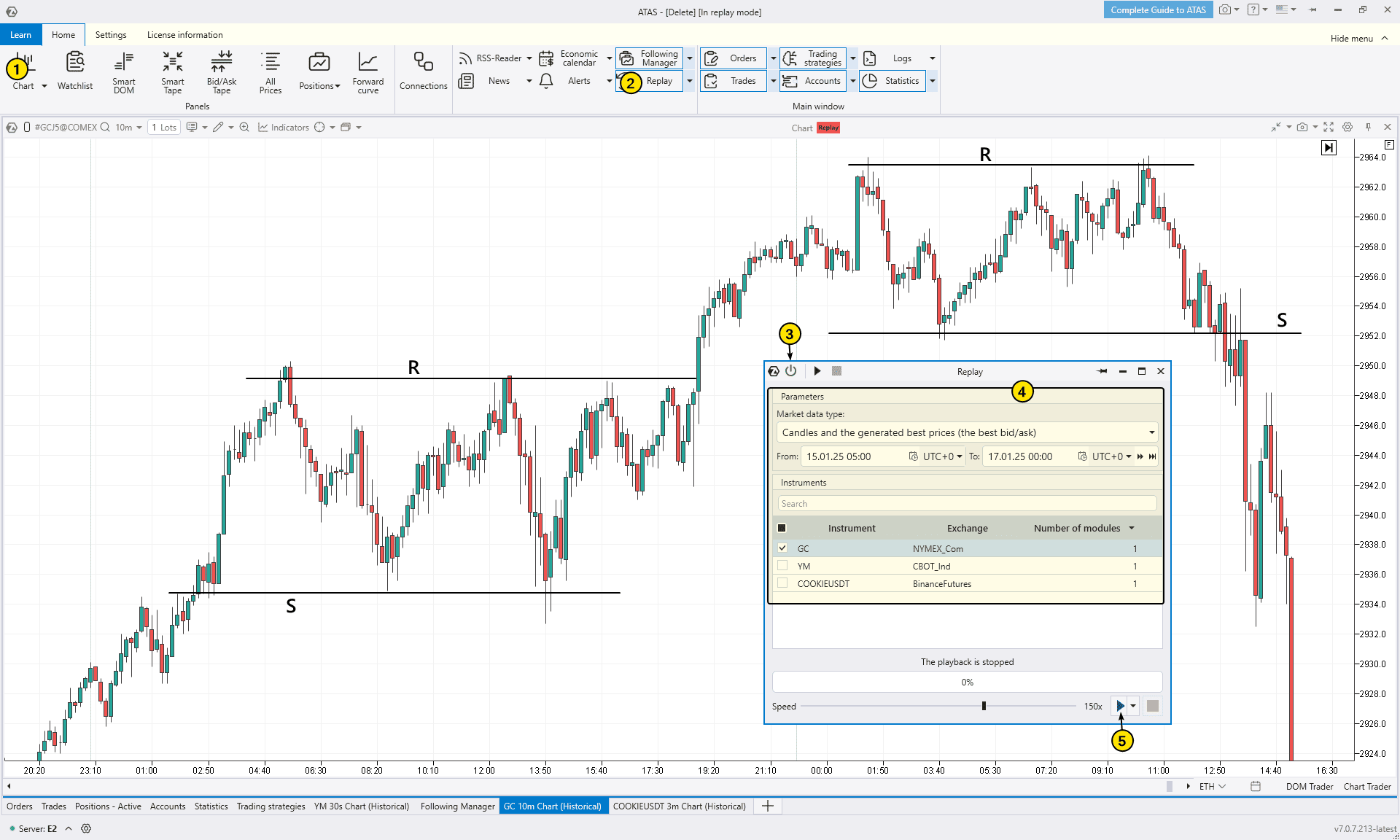Click the replay Speed slider handle
The width and height of the screenshot is (1400, 840).
click(984, 706)
